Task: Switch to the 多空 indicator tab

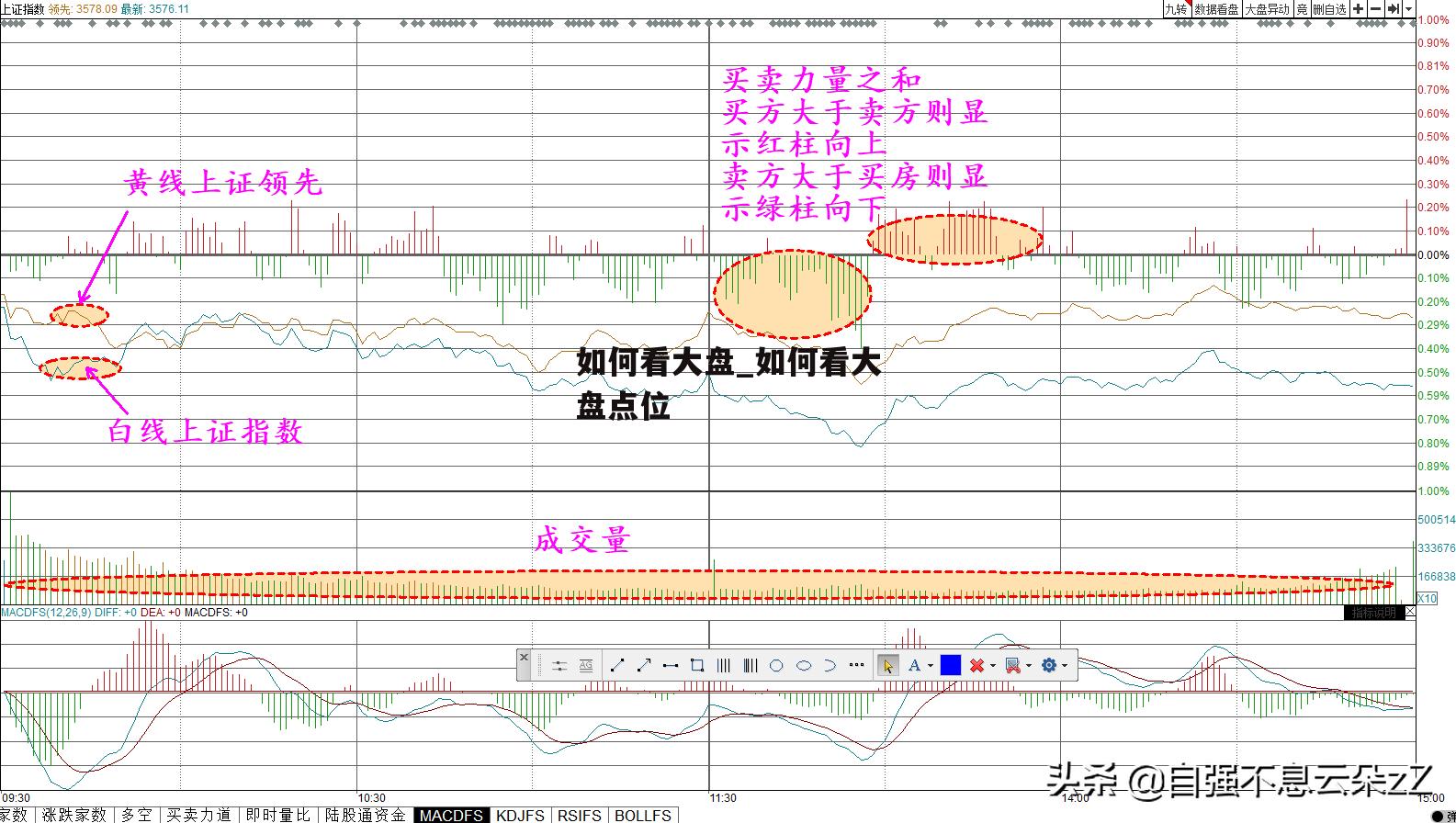Action: (137, 815)
